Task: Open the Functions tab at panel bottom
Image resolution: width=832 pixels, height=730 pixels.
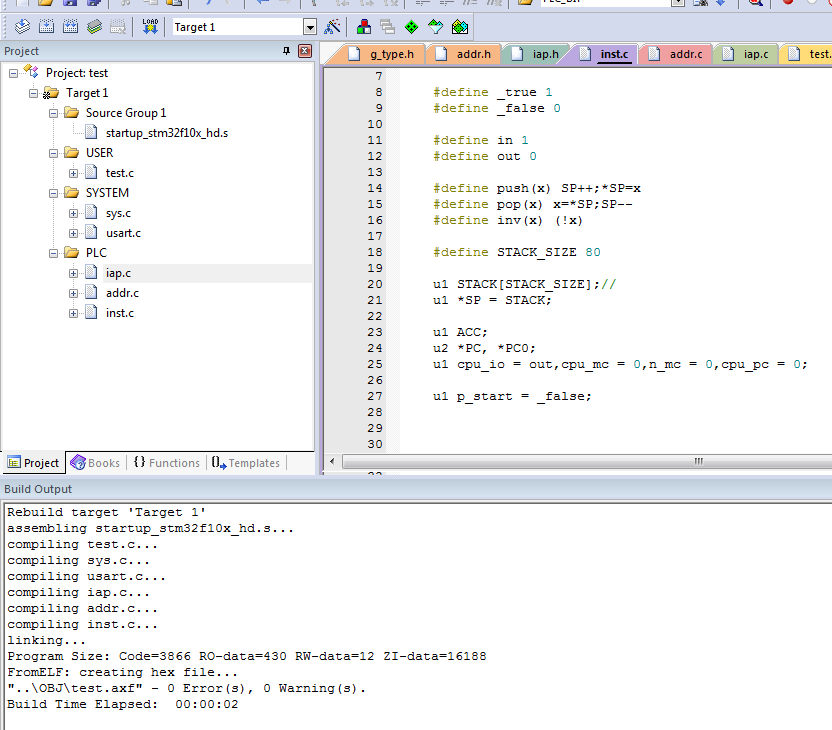Action: coord(167,463)
